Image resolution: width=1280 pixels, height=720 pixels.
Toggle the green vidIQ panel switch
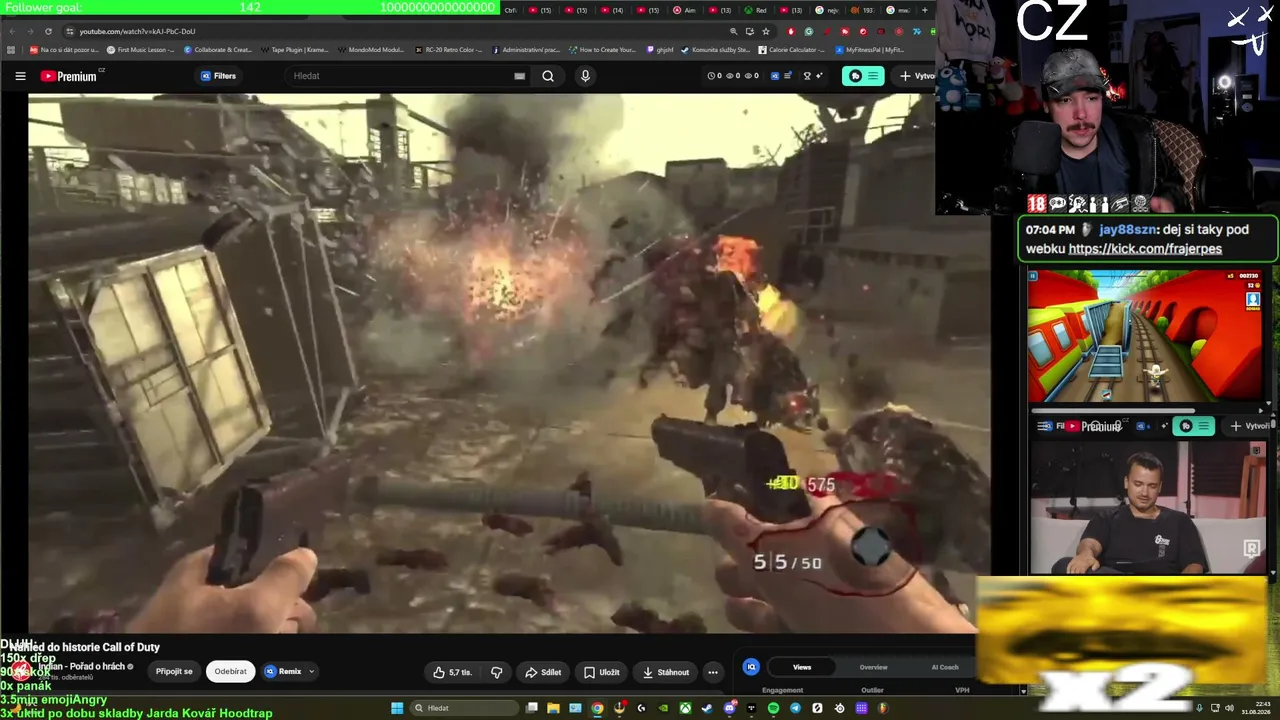tap(863, 76)
